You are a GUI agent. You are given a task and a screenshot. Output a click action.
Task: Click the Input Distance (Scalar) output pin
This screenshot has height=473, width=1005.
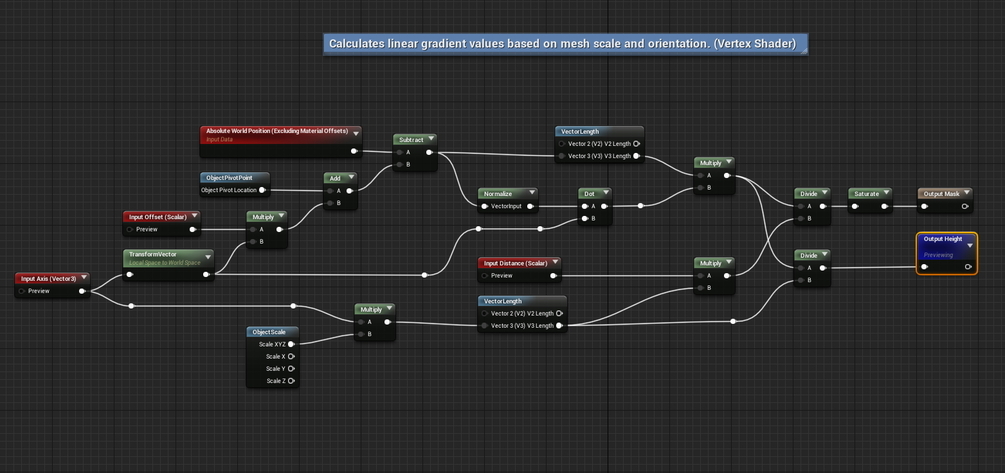coord(553,276)
